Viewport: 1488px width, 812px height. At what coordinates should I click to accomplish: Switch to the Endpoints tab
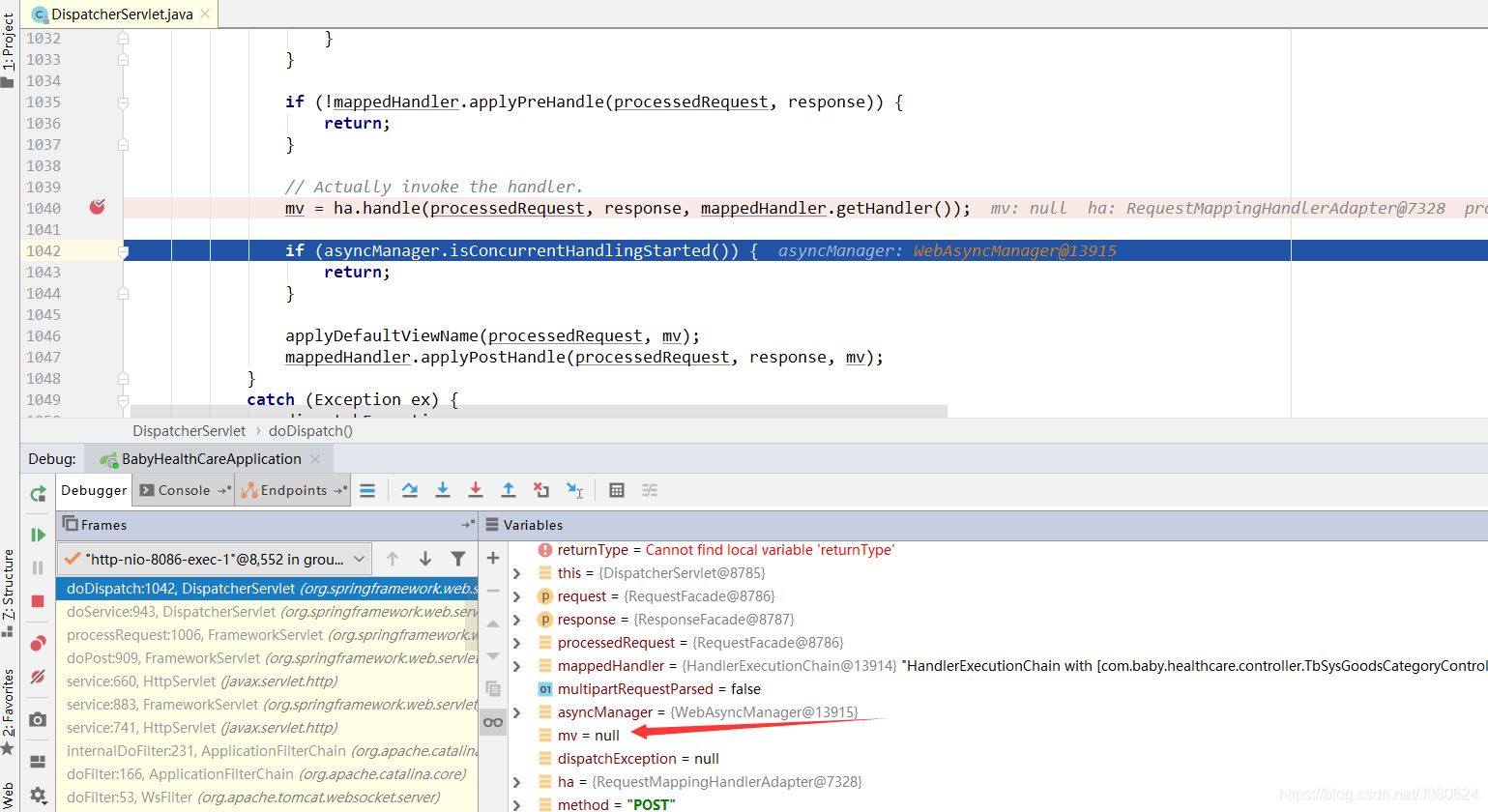(293, 490)
